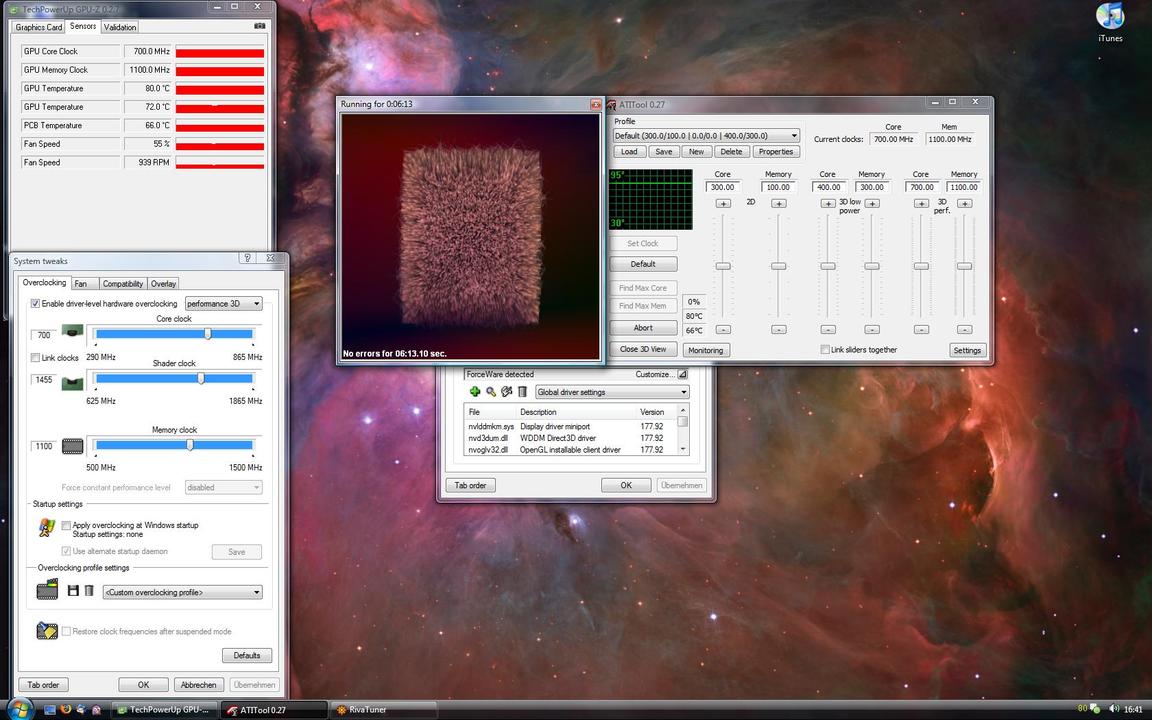This screenshot has height=720, width=1152.
Task: Click the Windows startup icon under Startup settings
Action: click(47, 528)
